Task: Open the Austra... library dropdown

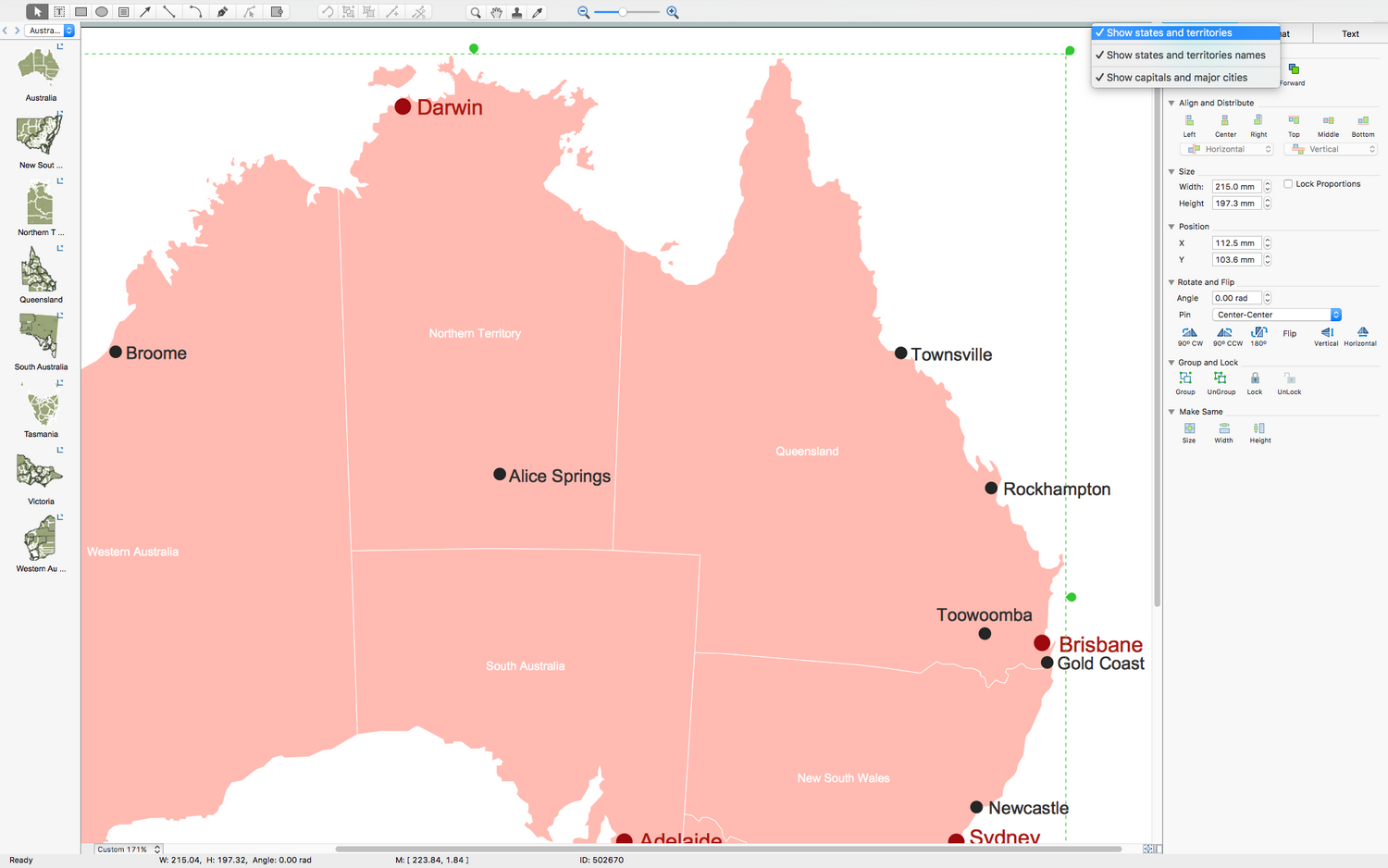Action: 50,31
